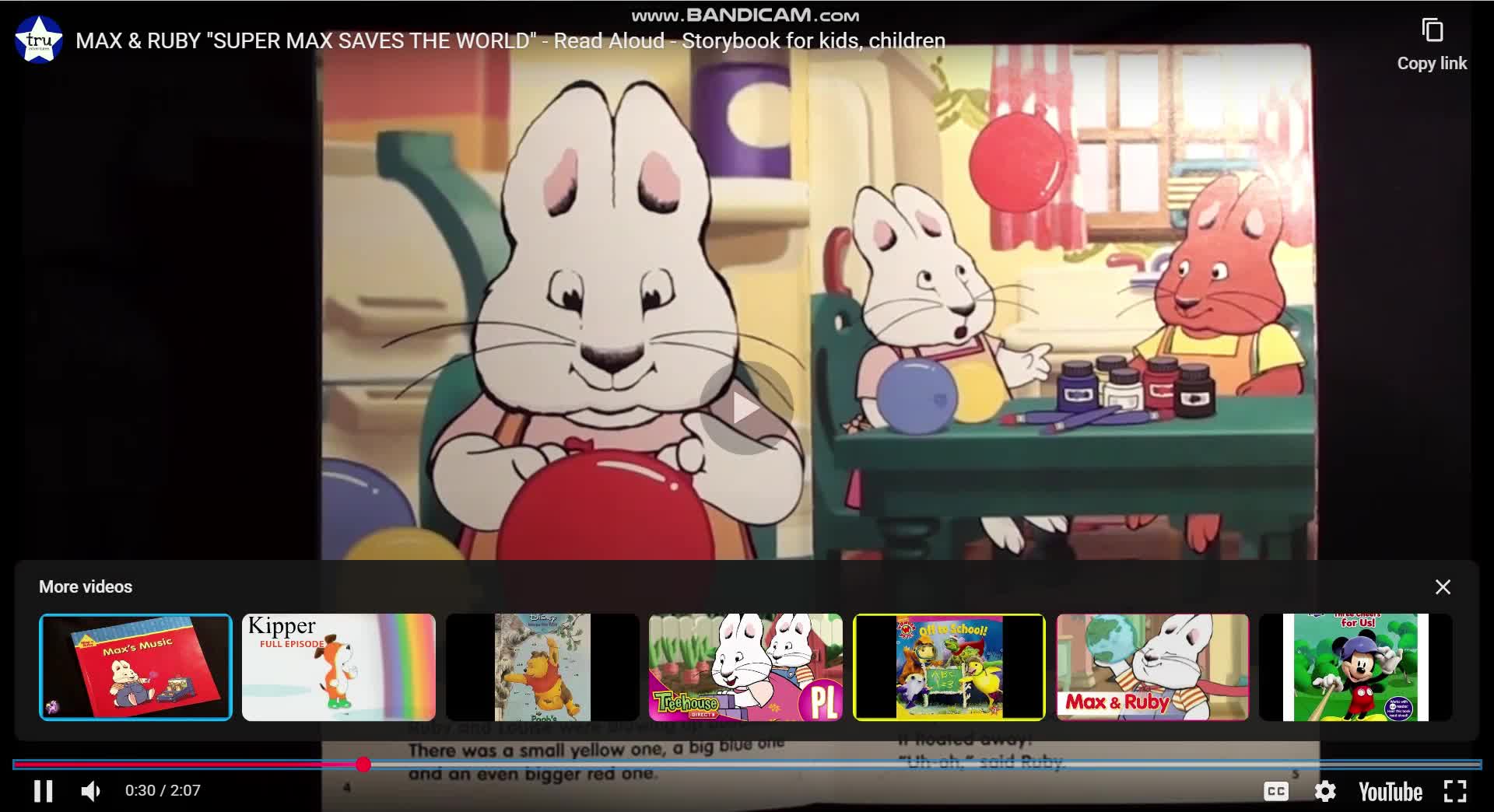The image size is (1494, 812).
Task: Play the Max's Music suggested video
Action: coord(136,667)
